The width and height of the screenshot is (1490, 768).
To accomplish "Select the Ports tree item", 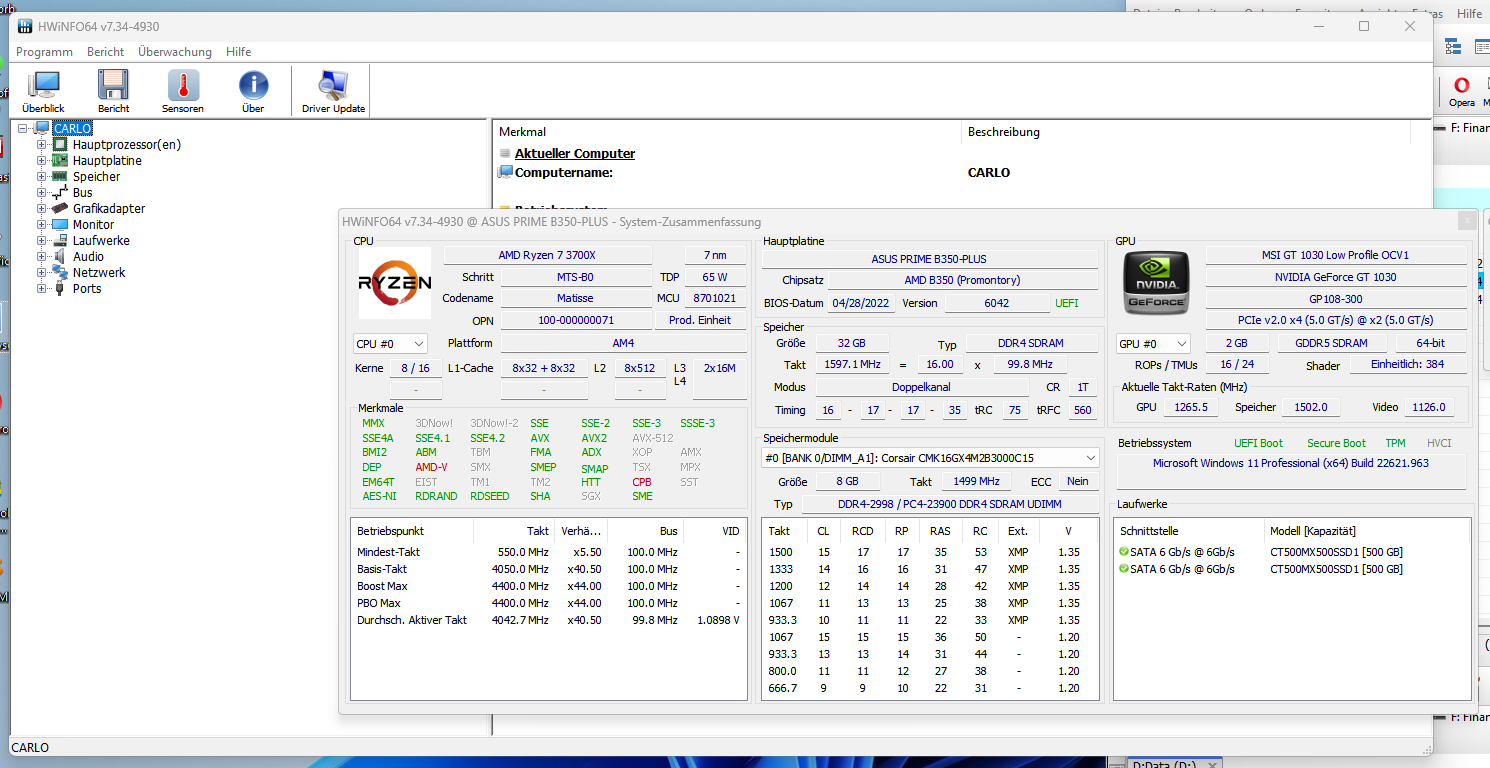I will tap(87, 289).
